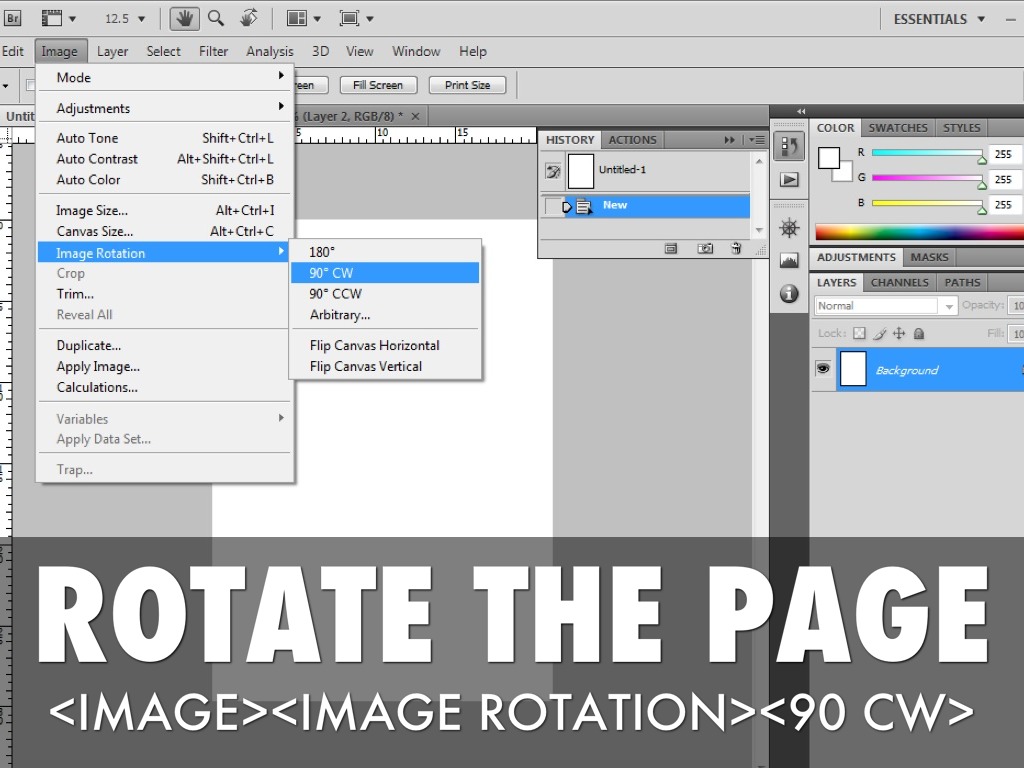Launch Adobe Bridge with the Br icon

pos(13,18)
